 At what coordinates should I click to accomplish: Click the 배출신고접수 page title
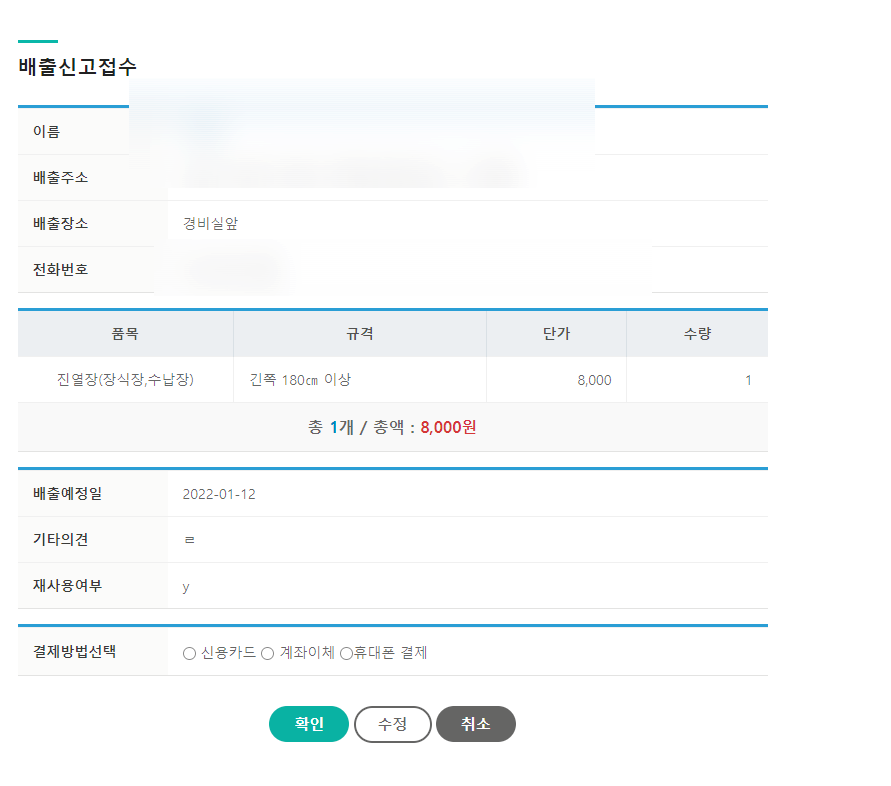(x=75, y=67)
